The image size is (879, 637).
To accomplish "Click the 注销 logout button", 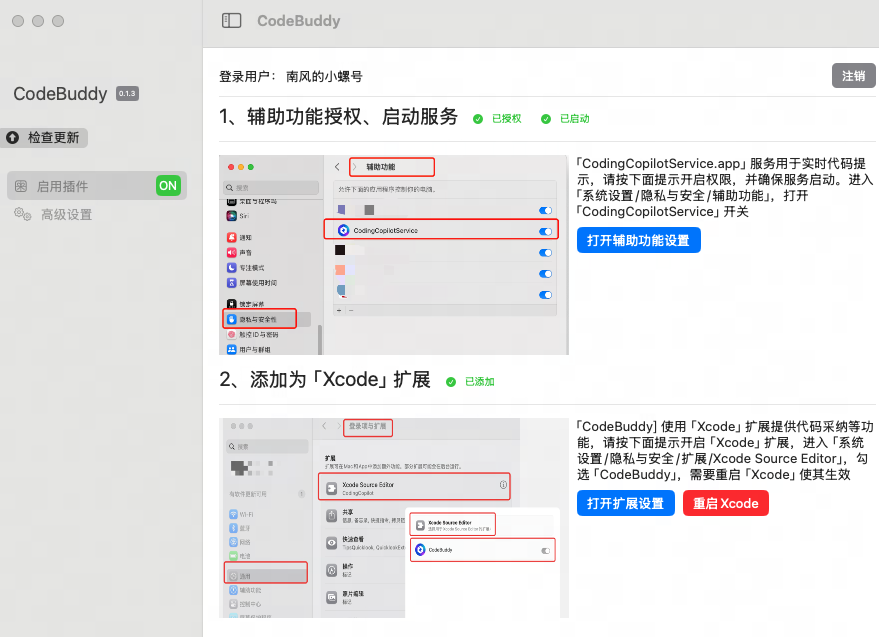I will 853,76.
